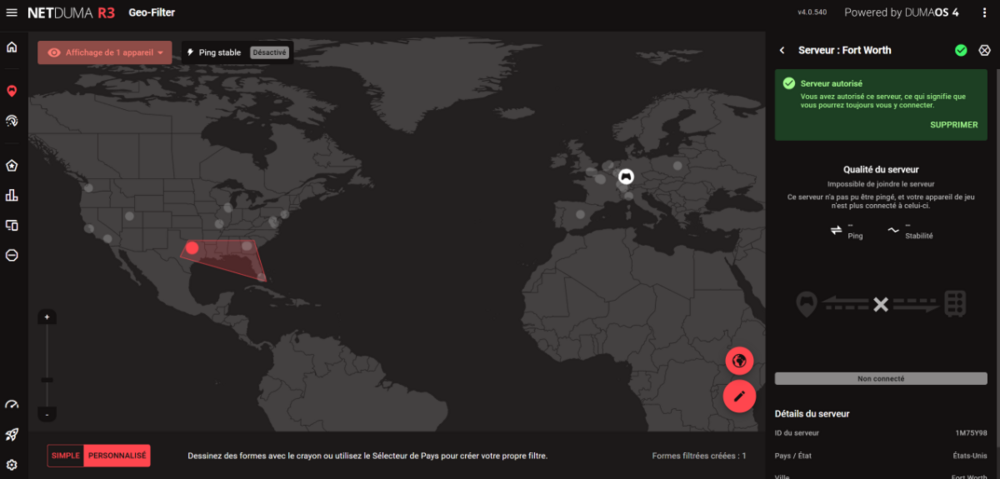Toggle the green server allowed checkmark
Screen dimensions: 1000x479
pos(961,50)
